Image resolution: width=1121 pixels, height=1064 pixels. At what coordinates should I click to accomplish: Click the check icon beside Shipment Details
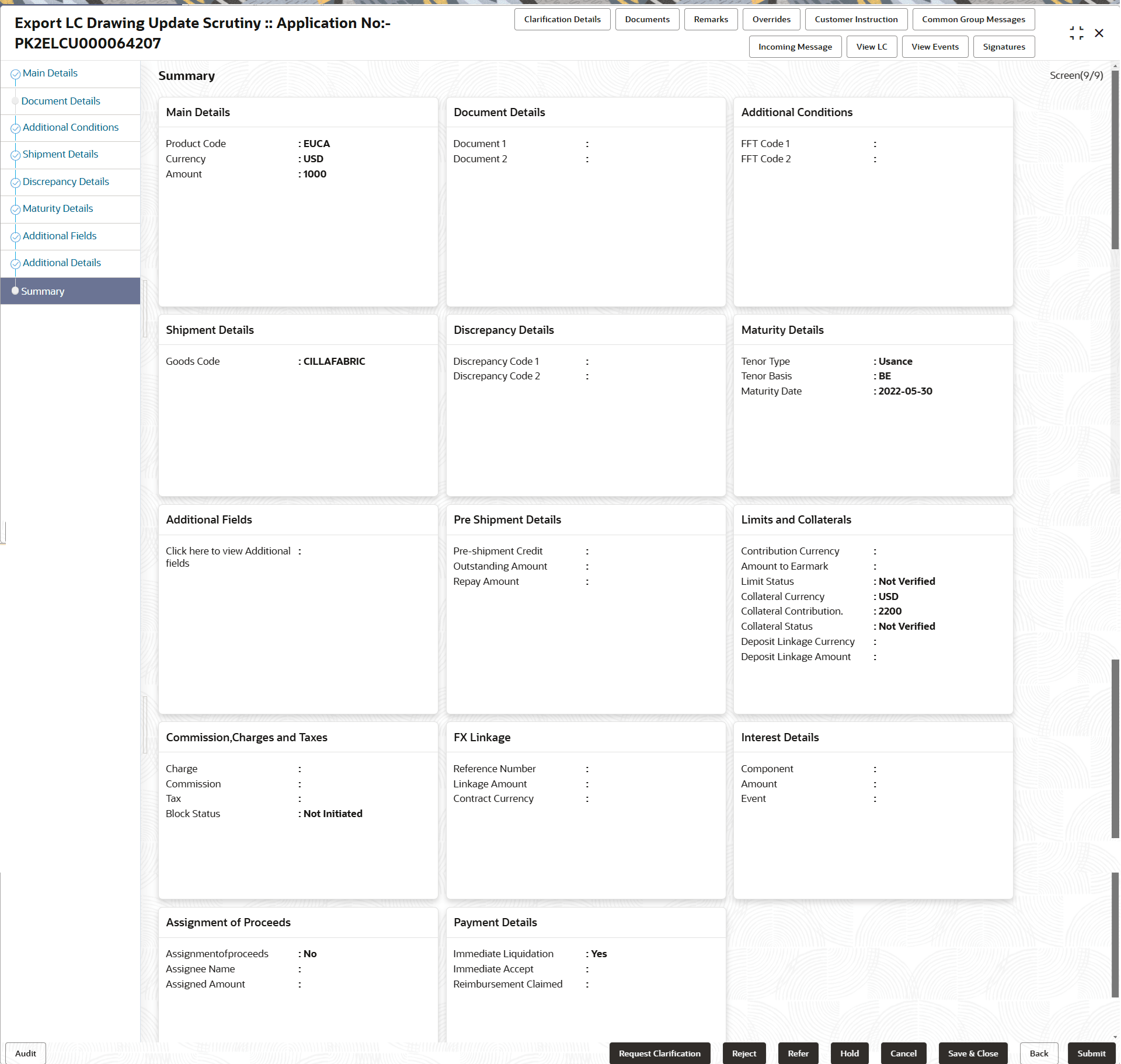point(15,155)
